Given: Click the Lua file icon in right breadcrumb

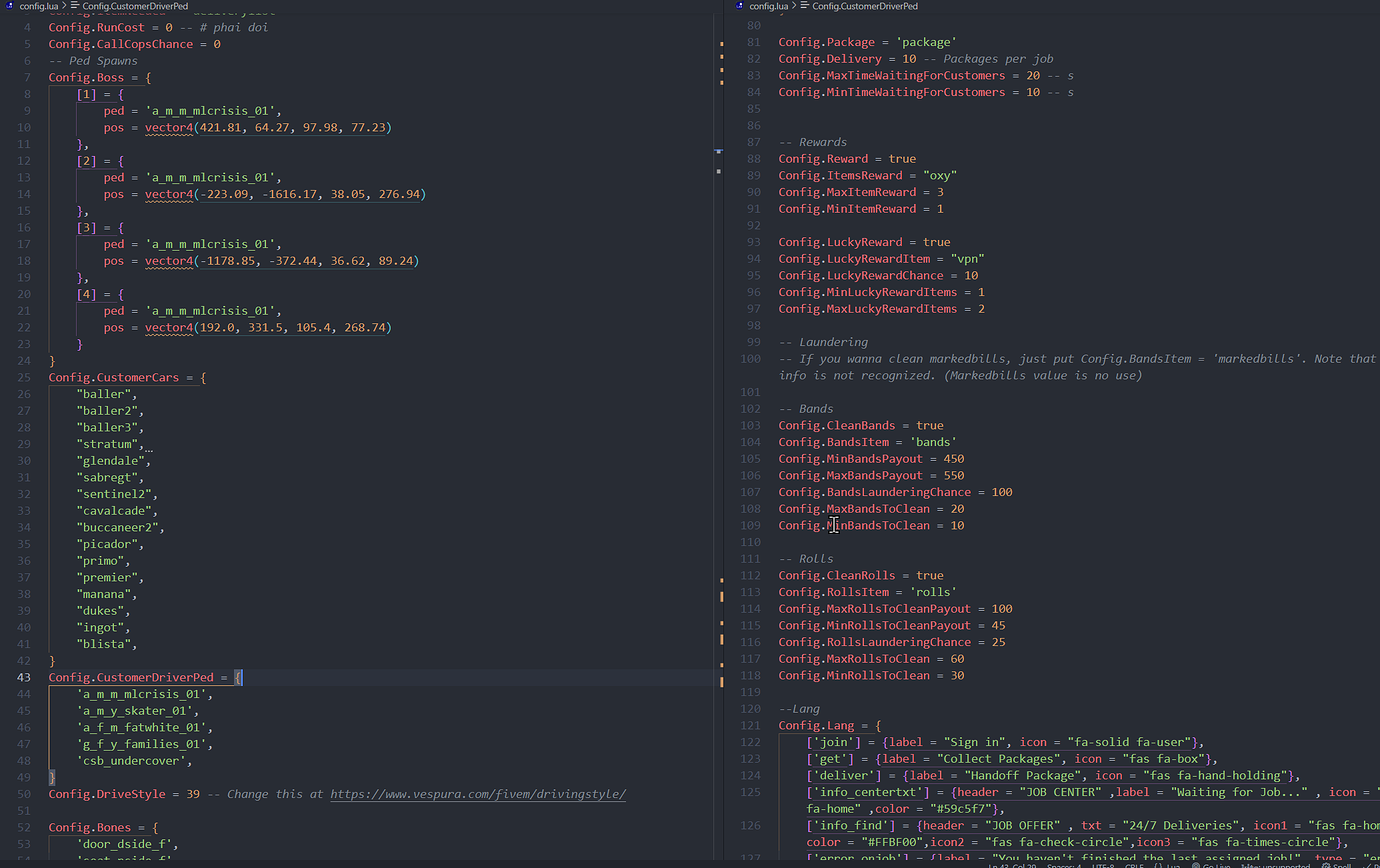Looking at the screenshot, I should [741, 6].
